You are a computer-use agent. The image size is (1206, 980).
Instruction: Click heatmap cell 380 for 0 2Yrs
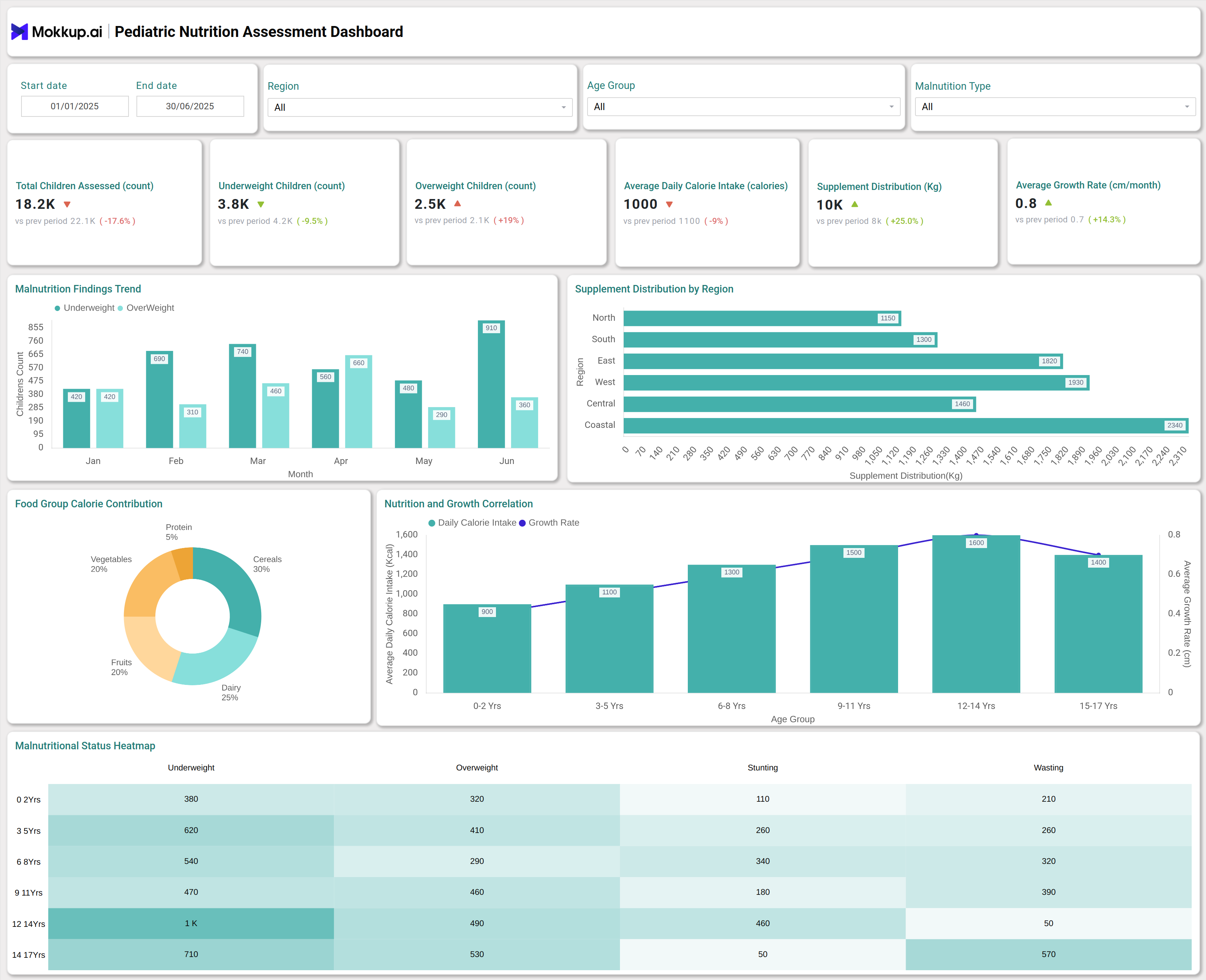tap(191, 799)
